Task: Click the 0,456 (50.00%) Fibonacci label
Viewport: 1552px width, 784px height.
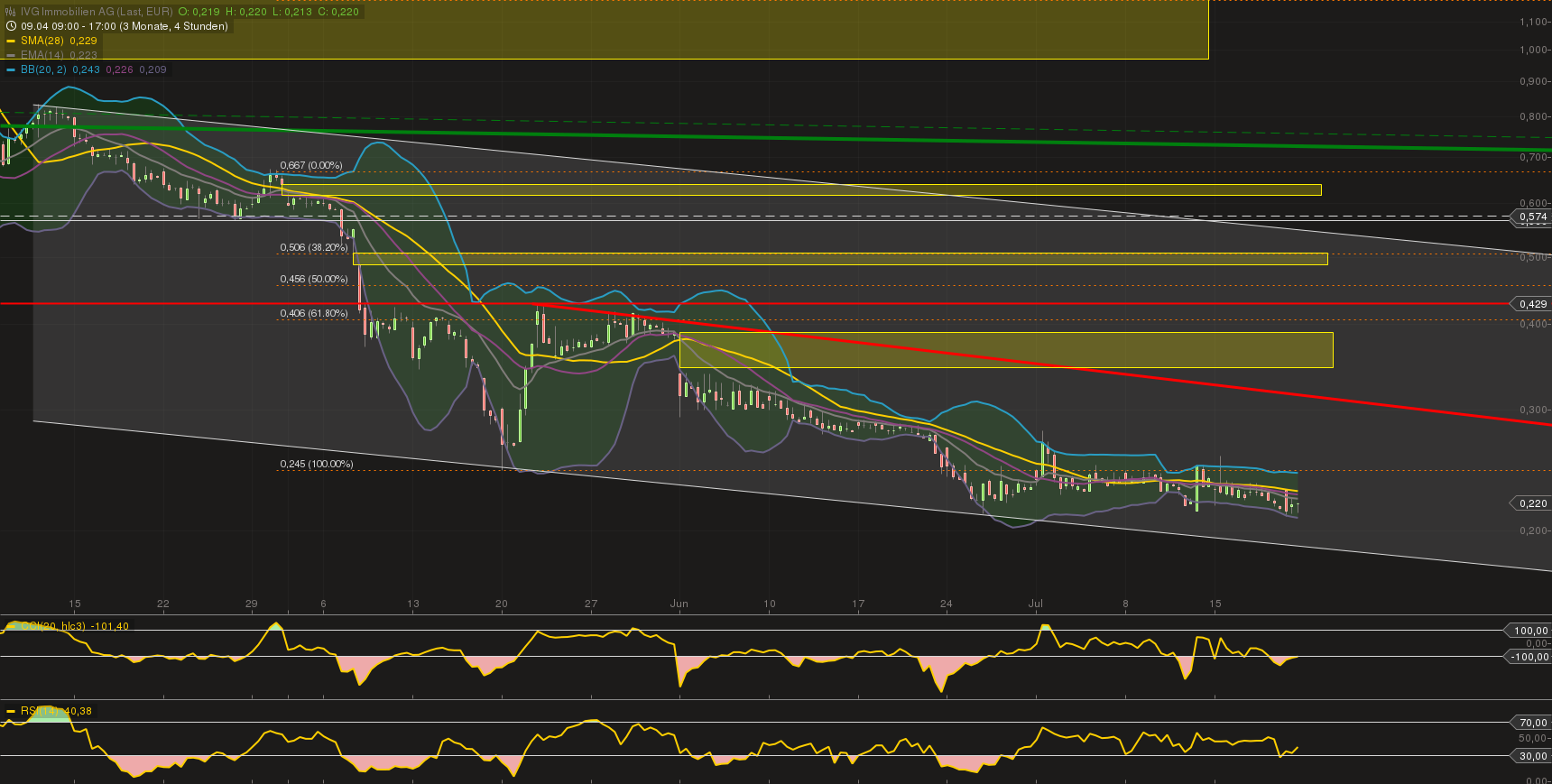Action: click(x=314, y=279)
